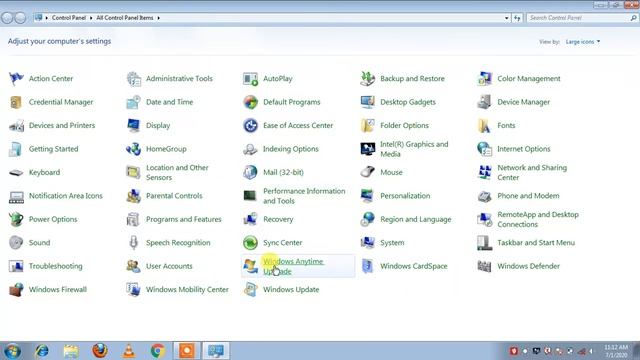Click the Mouse icon

tap(367, 172)
